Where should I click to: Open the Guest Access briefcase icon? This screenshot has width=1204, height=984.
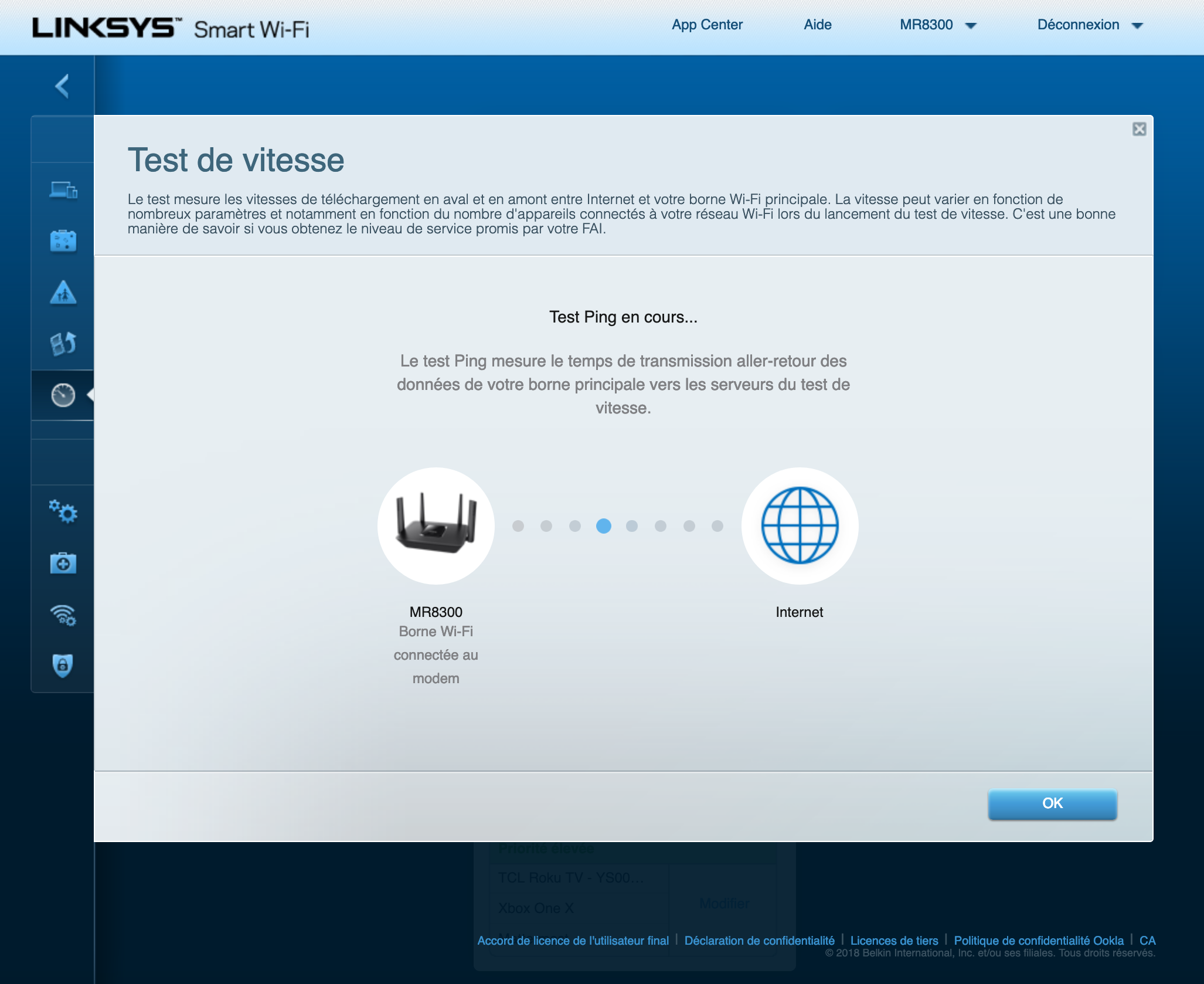tap(63, 241)
